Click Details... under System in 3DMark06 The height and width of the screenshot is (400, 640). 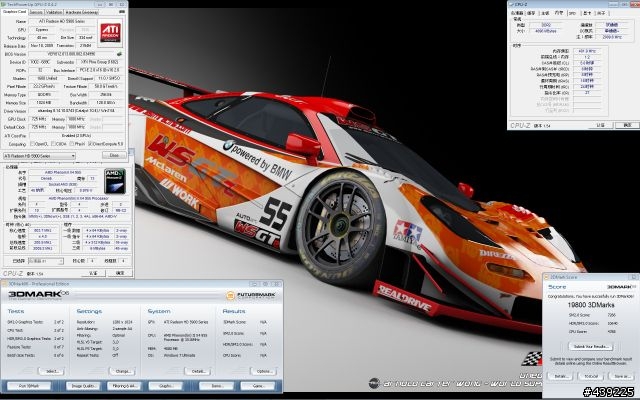tap(198, 371)
